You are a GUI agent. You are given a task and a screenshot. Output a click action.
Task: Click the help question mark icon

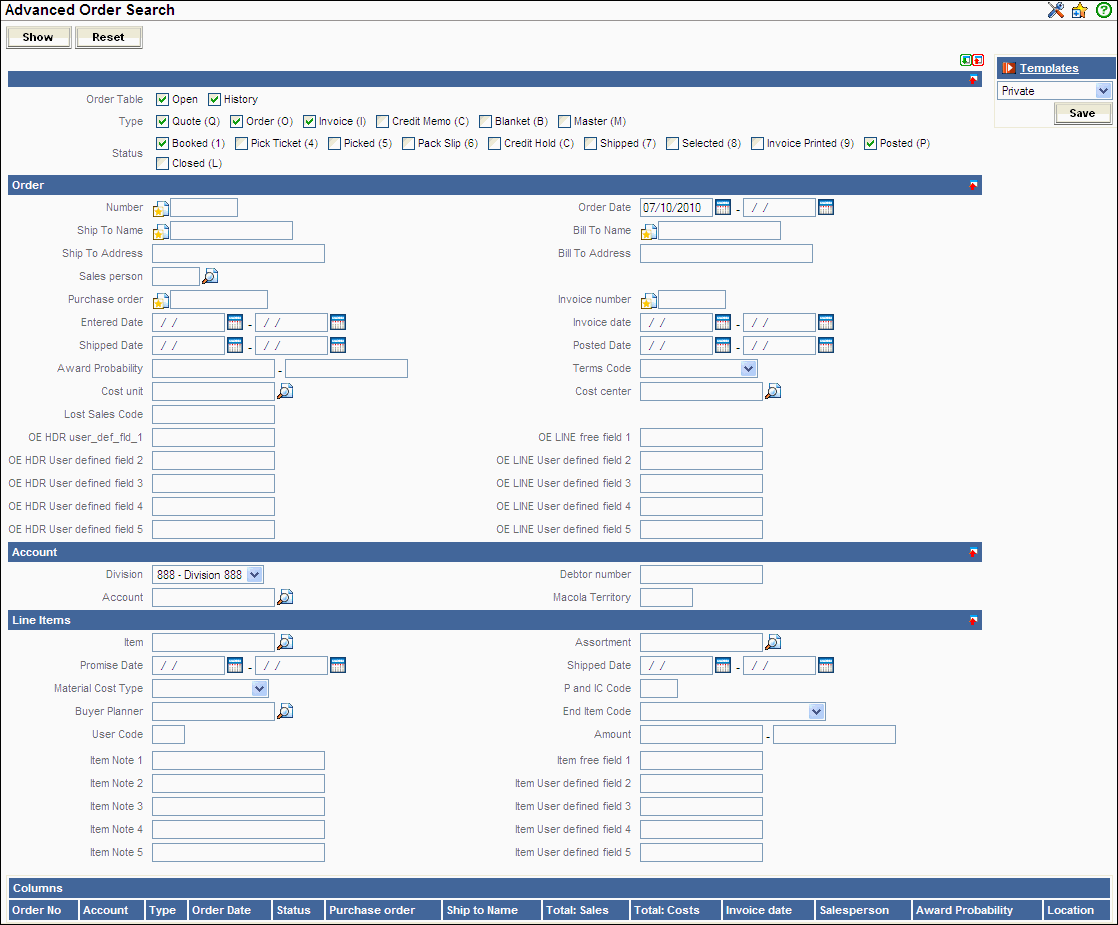(x=1103, y=10)
